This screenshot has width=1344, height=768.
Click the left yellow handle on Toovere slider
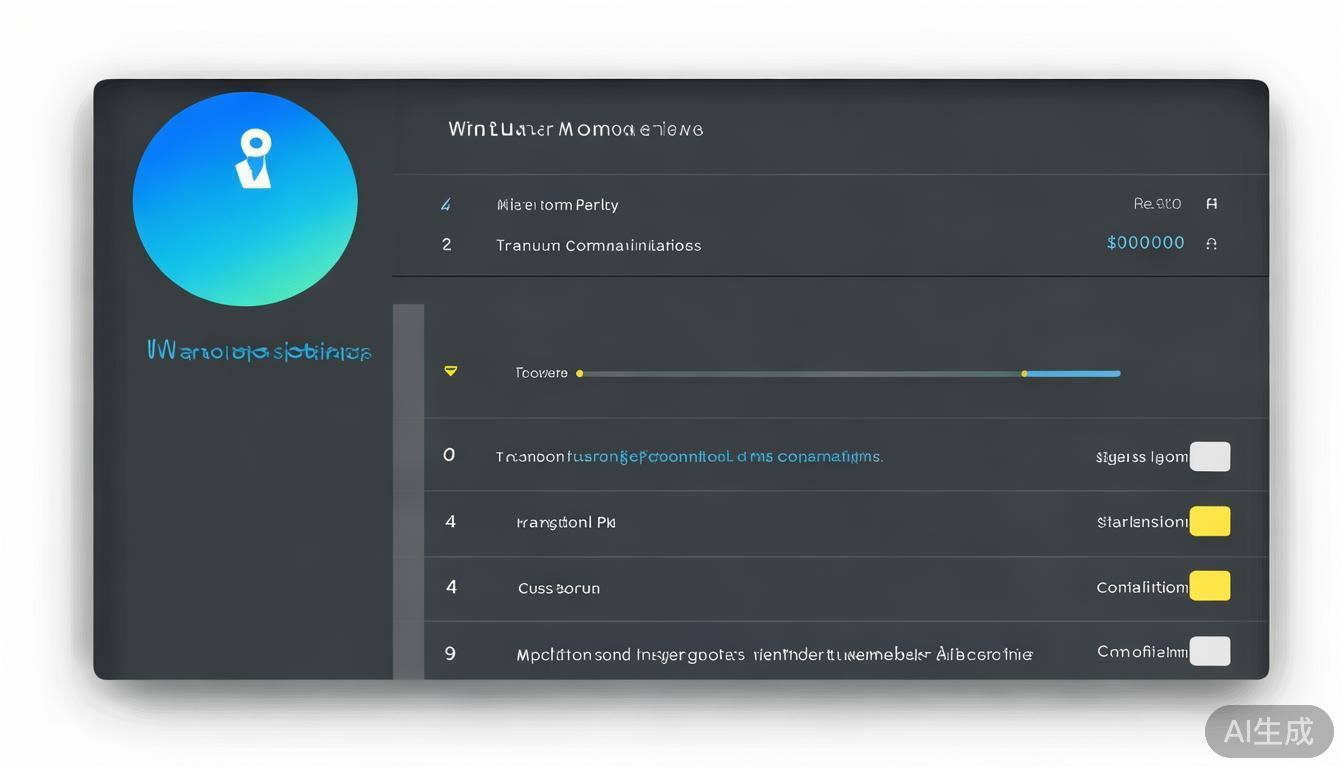click(x=579, y=374)
